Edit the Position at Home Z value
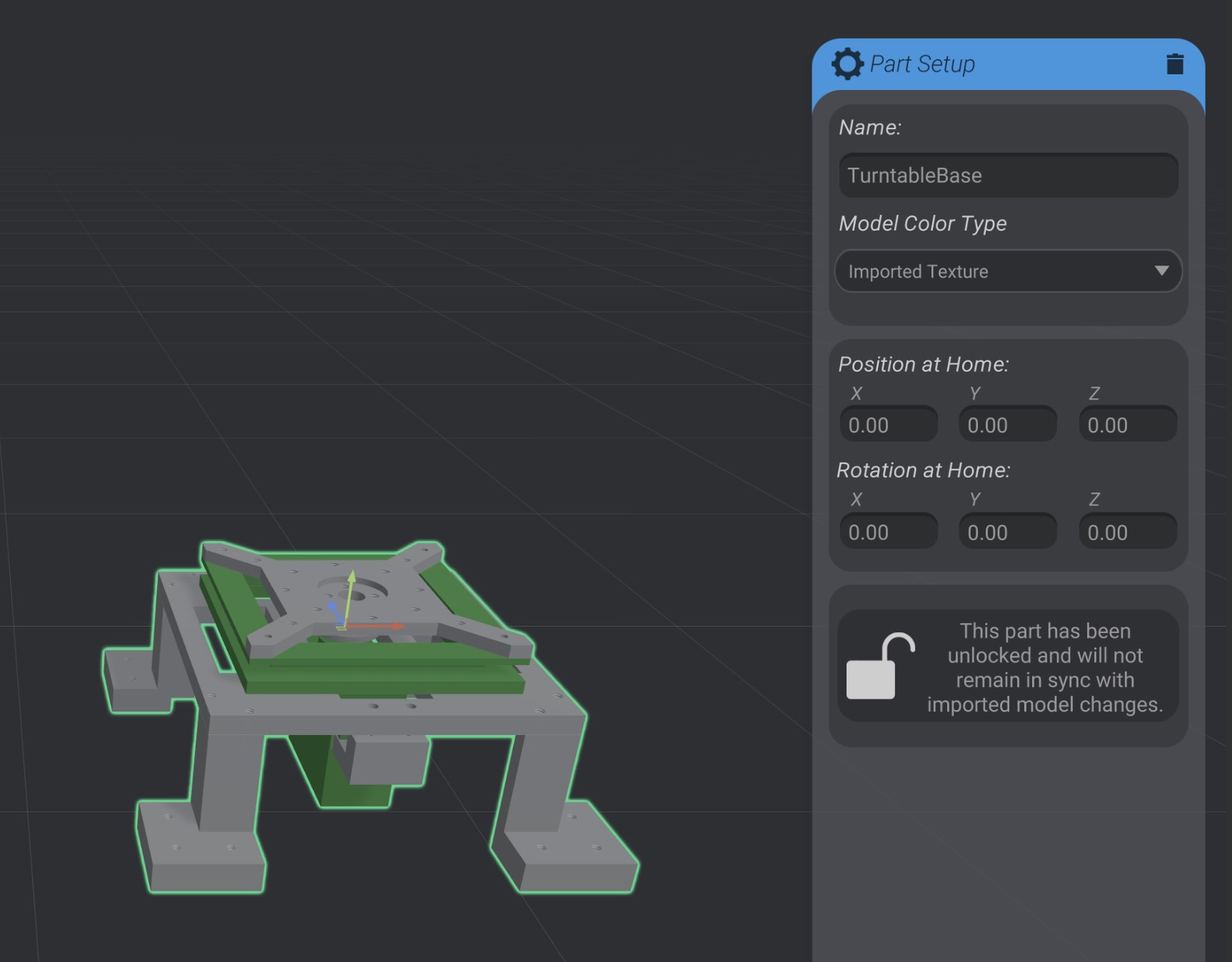The image size is (1232, 962). tap(1127, 423)
